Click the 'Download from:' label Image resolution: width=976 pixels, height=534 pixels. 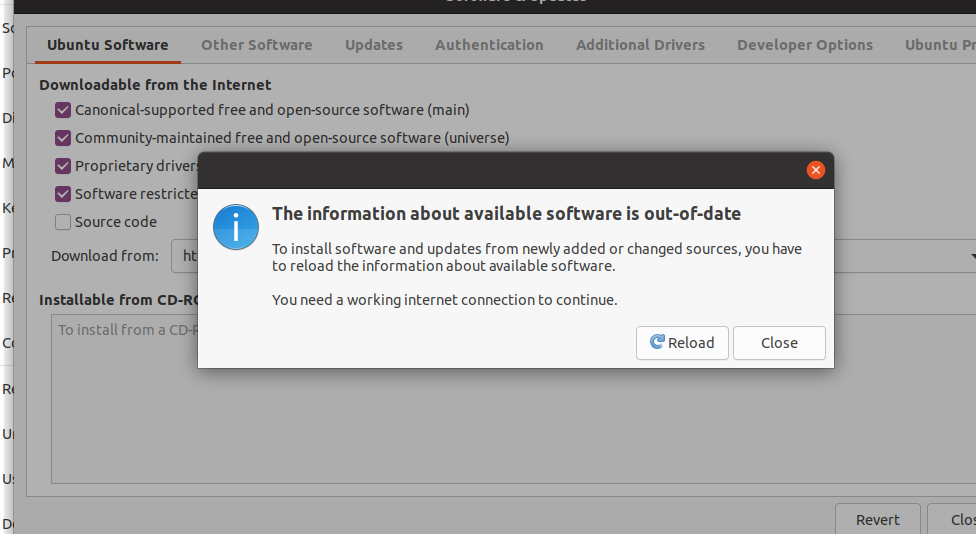(x=105, y=256)
